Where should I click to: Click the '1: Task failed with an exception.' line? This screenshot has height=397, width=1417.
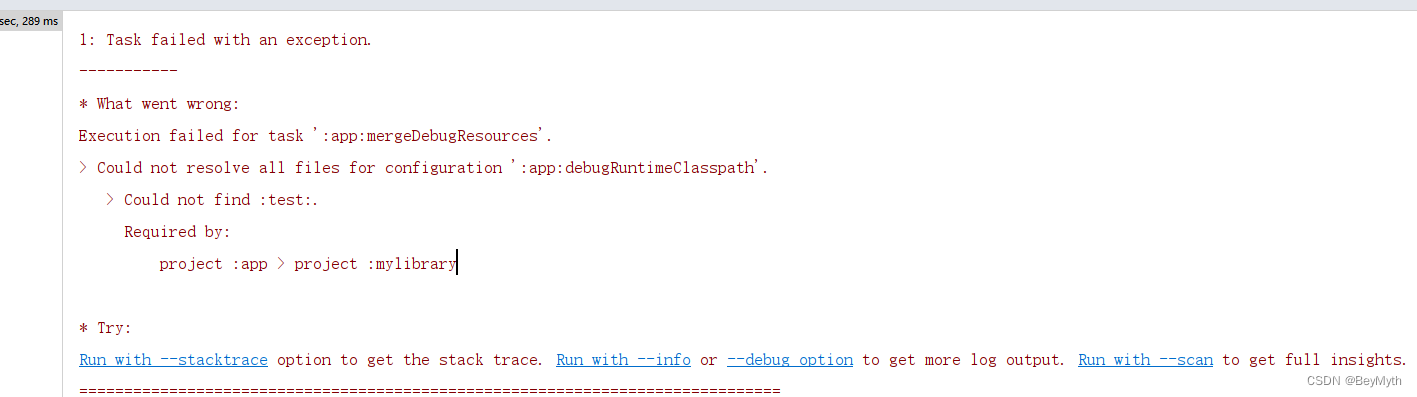coord(225,40)
